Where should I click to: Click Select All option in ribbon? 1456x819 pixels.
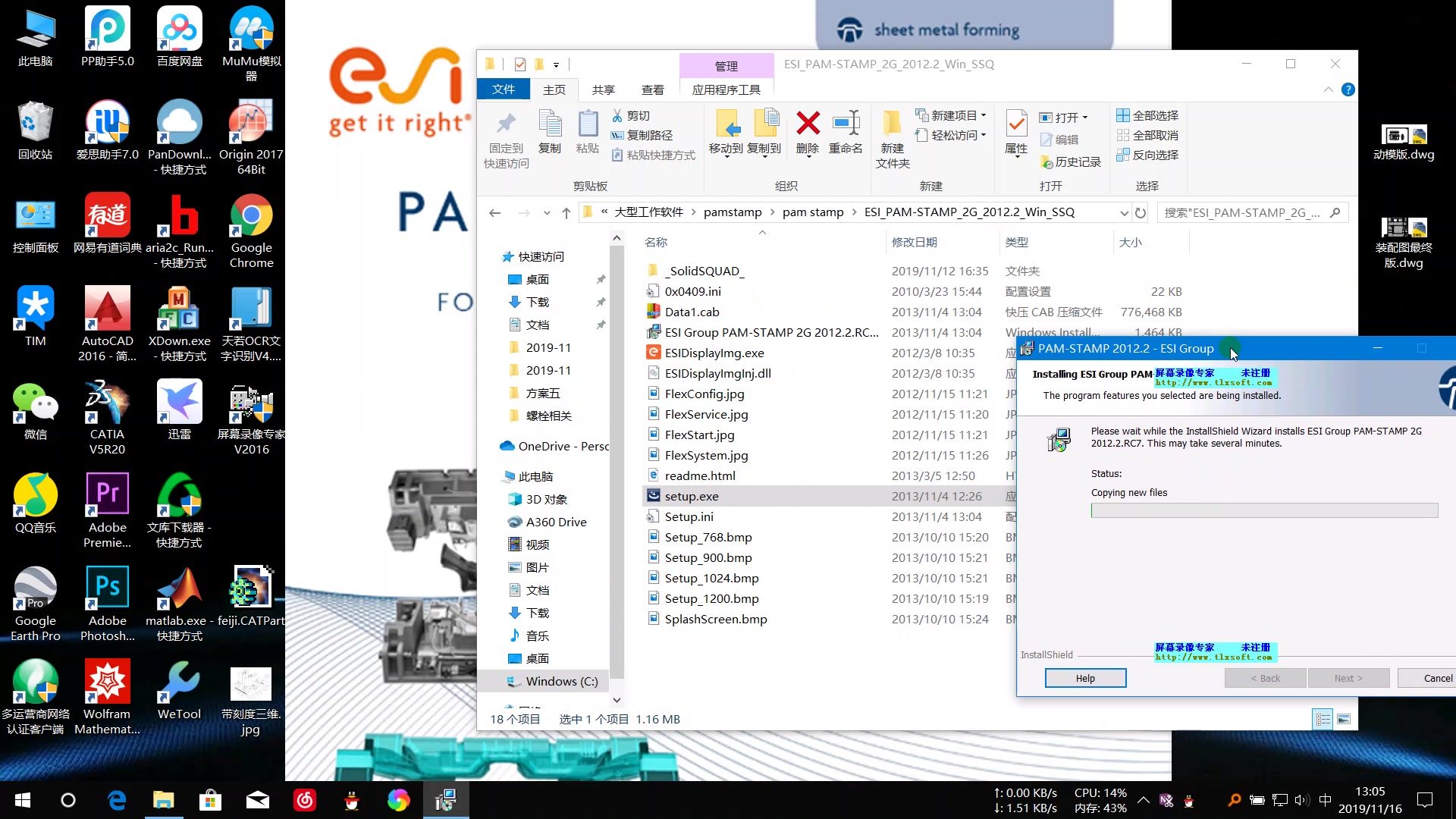(x=1147, y=115)
